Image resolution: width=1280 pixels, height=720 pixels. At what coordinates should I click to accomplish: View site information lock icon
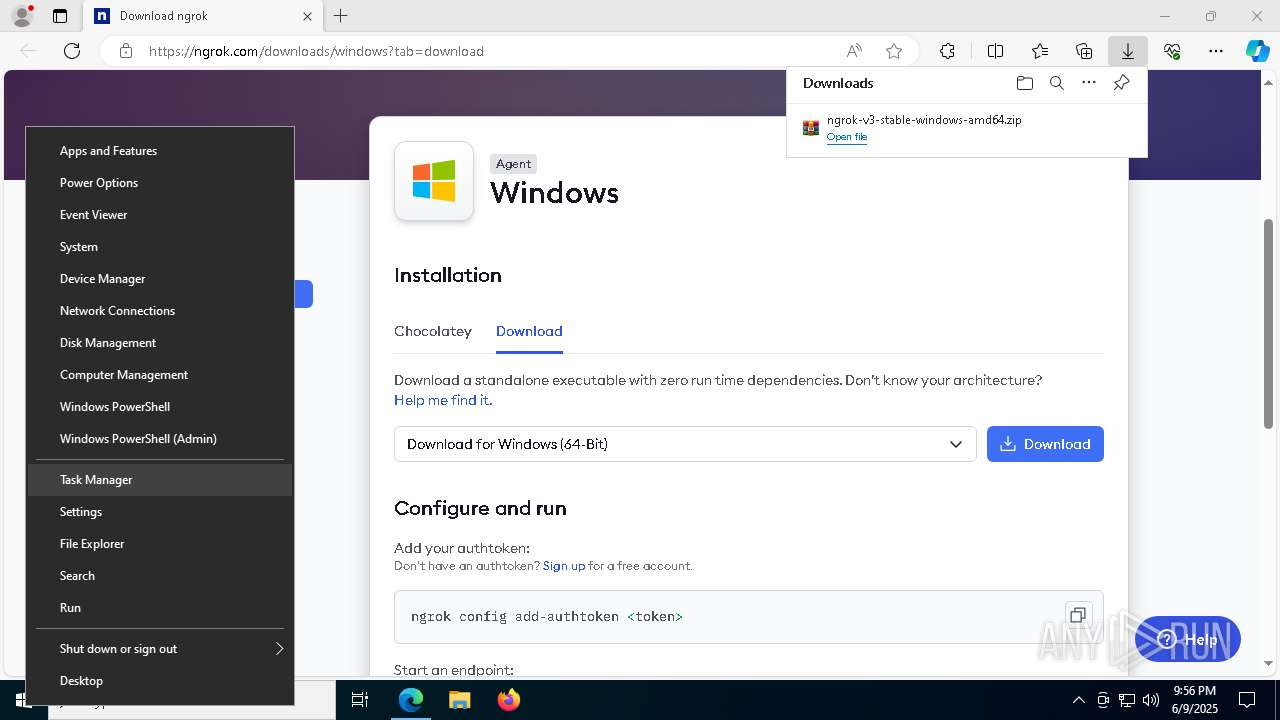click(x=126, y=51)
